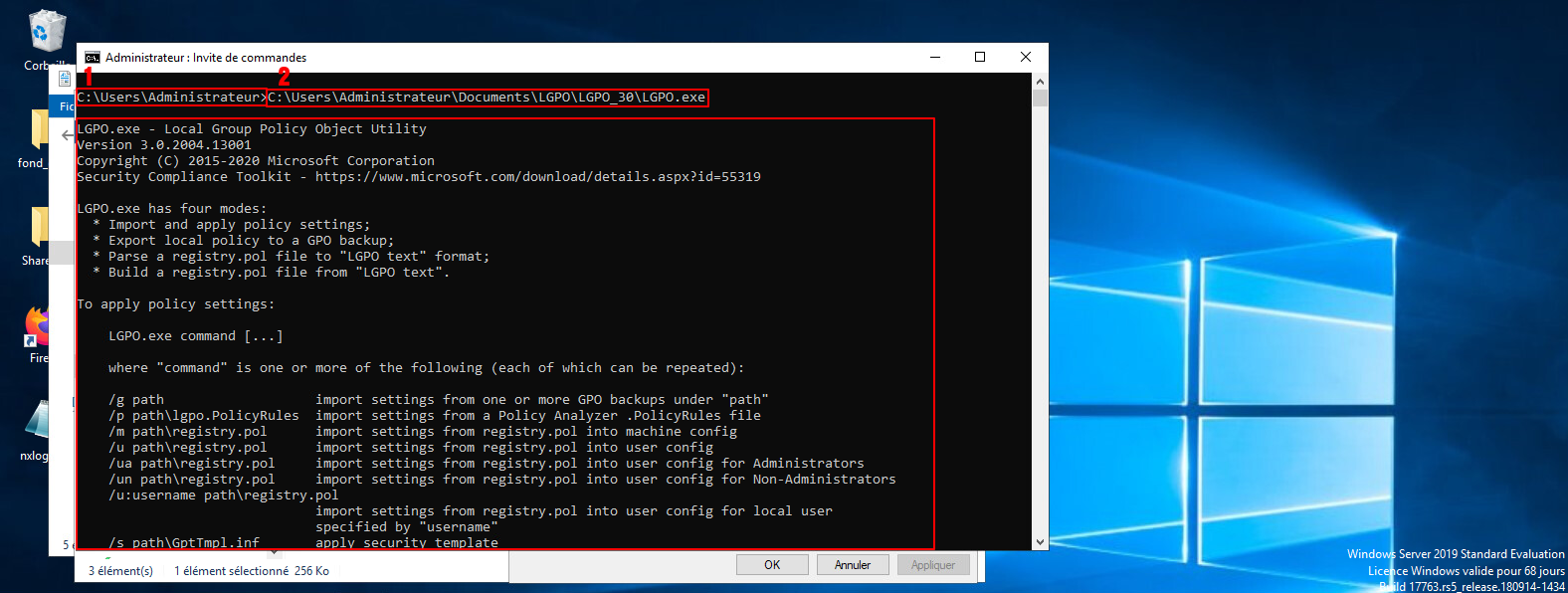Screen dimensions: 1568x593
Task: Click the typed LGPO.exe path command line
Action: pyautogui.click(x=487, y=98)
